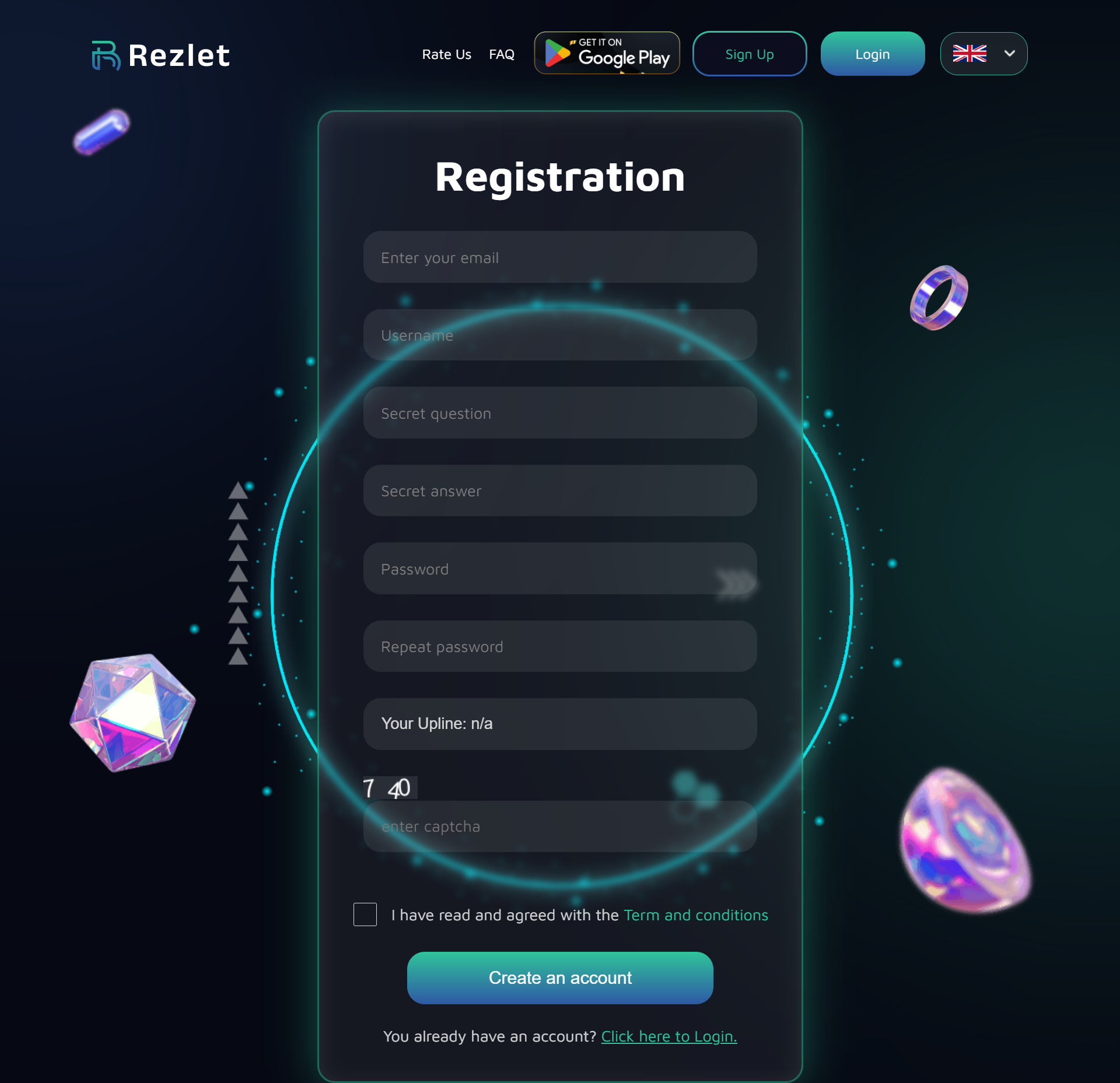
Task: Click the Rezlet logo icon
Action: point(106,55)
